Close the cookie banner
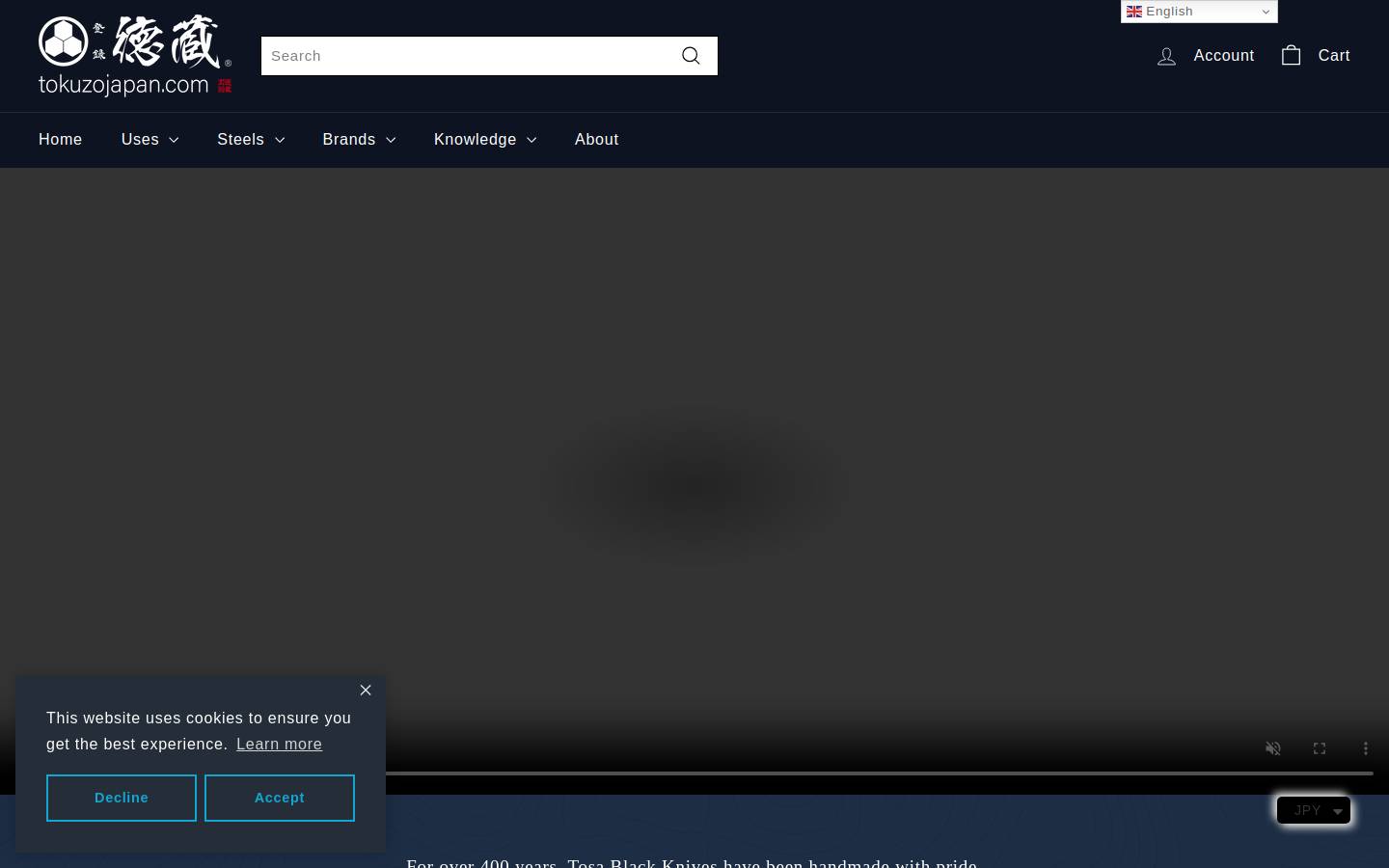 [366, 690]
